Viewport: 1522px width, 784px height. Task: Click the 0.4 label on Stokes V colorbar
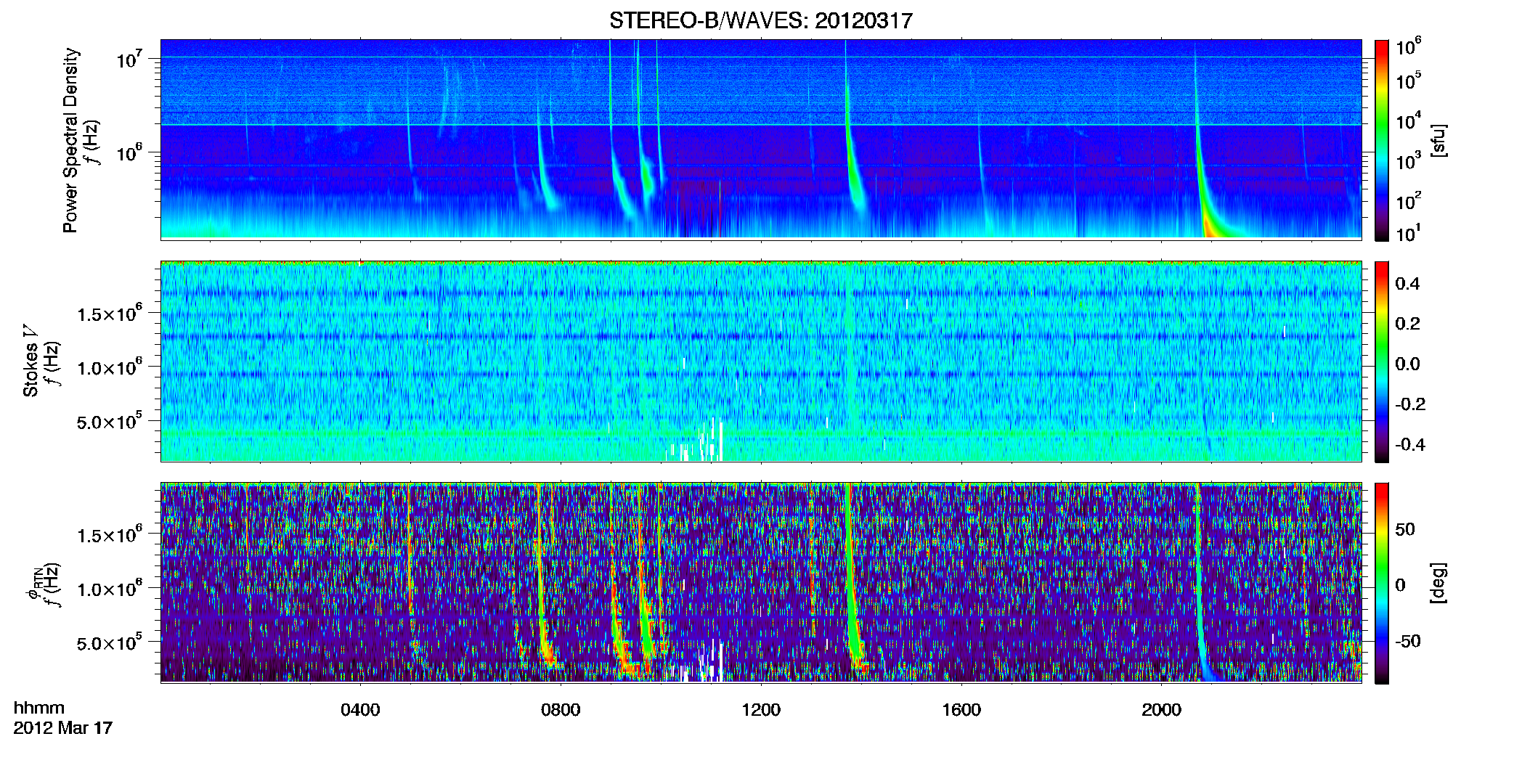point(1407,283)
